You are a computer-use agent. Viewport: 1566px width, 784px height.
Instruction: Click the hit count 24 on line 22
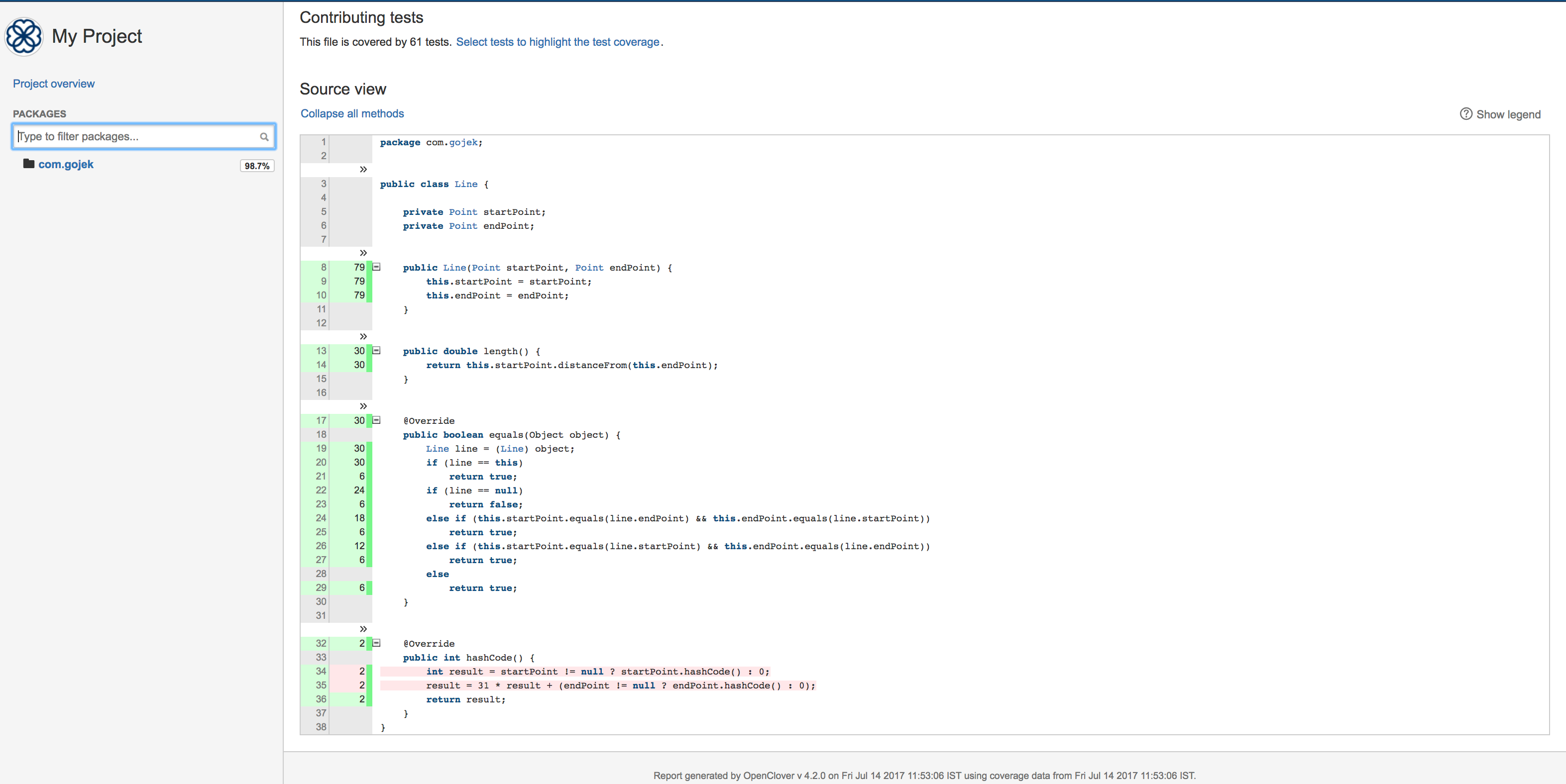click(359, 490)
